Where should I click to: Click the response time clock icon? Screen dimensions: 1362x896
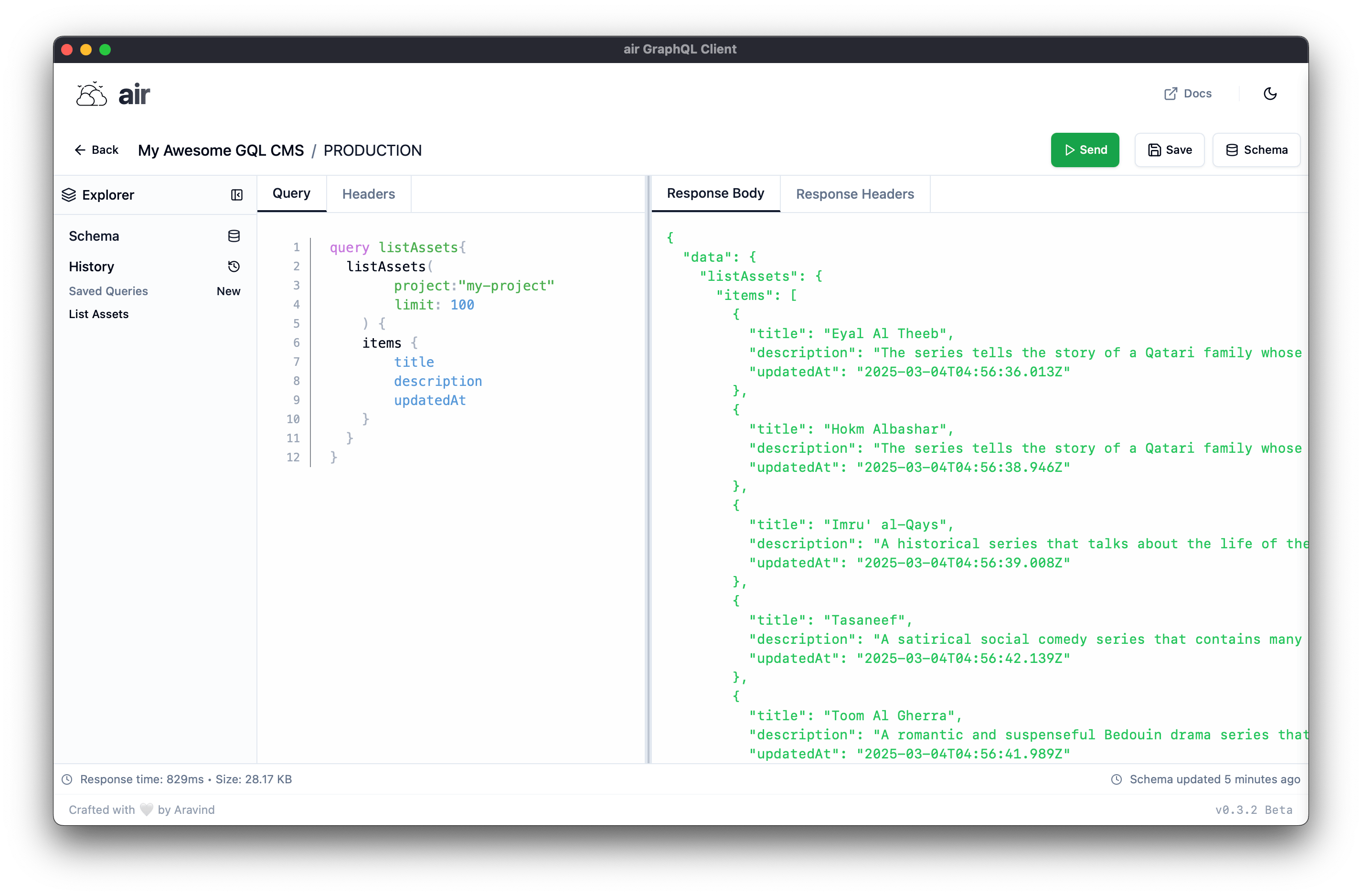point(68,779)
